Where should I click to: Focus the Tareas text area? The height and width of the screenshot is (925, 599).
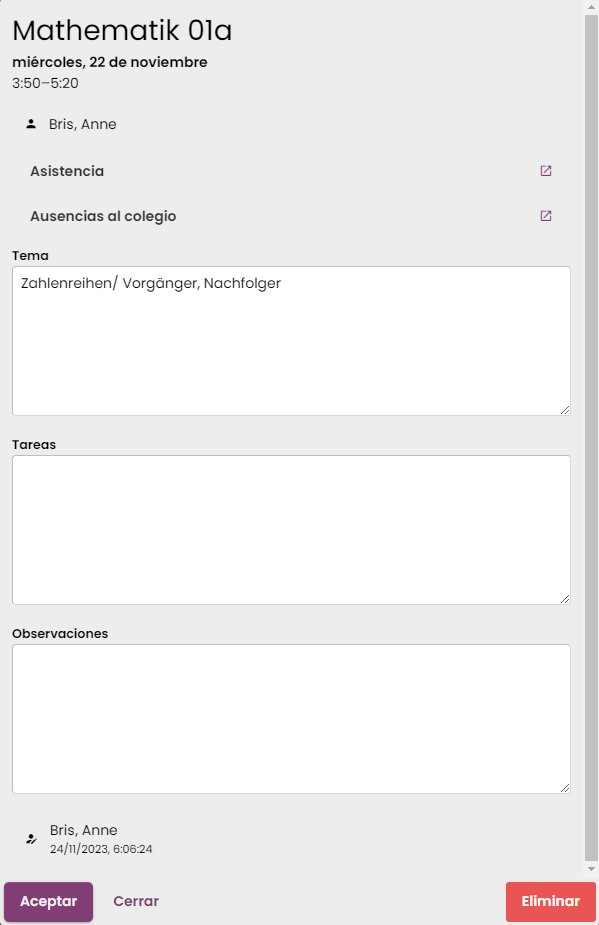tap(291, 530)
